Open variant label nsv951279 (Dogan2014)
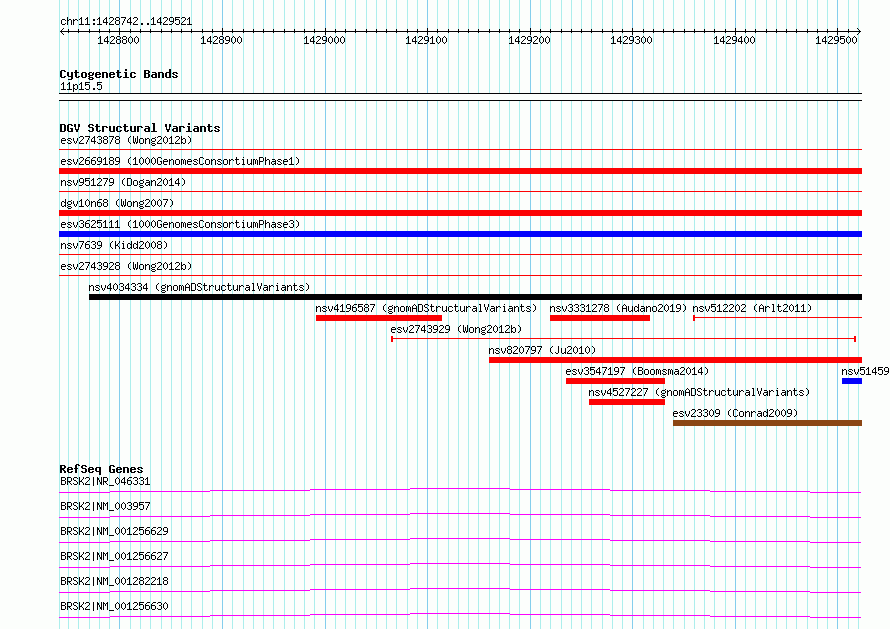The width and height of the screenshot is (890, 629). click(123, 182)
